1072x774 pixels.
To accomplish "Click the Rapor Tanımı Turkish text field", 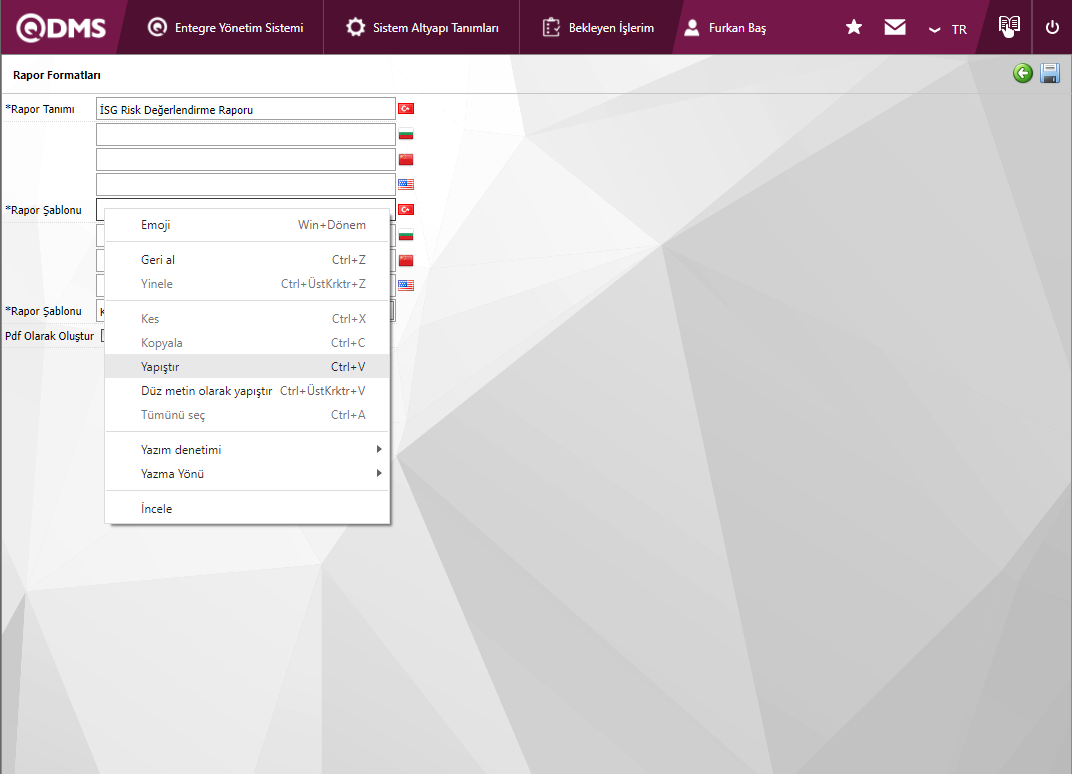I will [245, 109].
